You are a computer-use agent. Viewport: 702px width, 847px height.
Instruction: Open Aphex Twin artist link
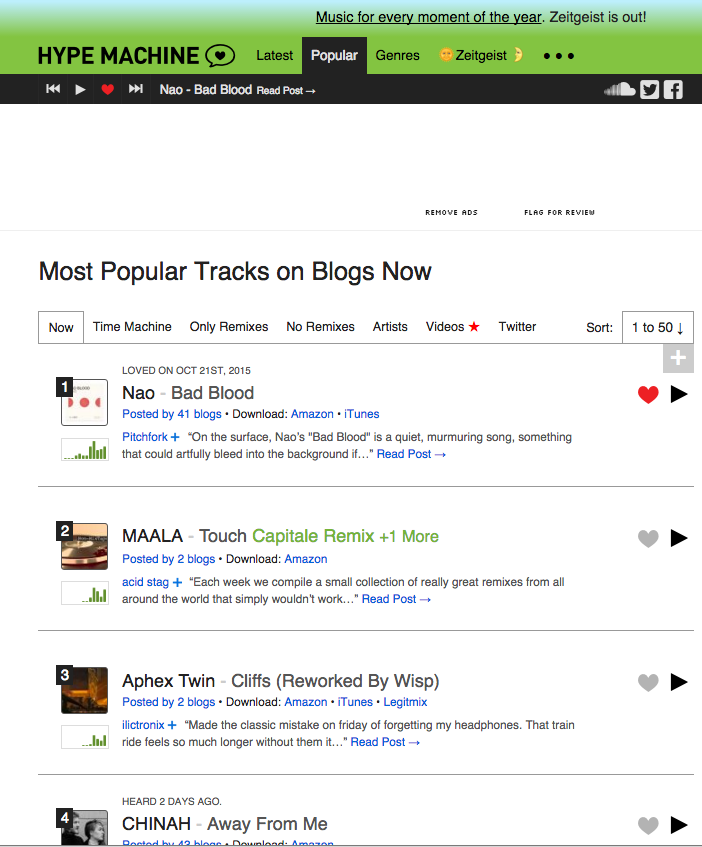pos(168,681)
